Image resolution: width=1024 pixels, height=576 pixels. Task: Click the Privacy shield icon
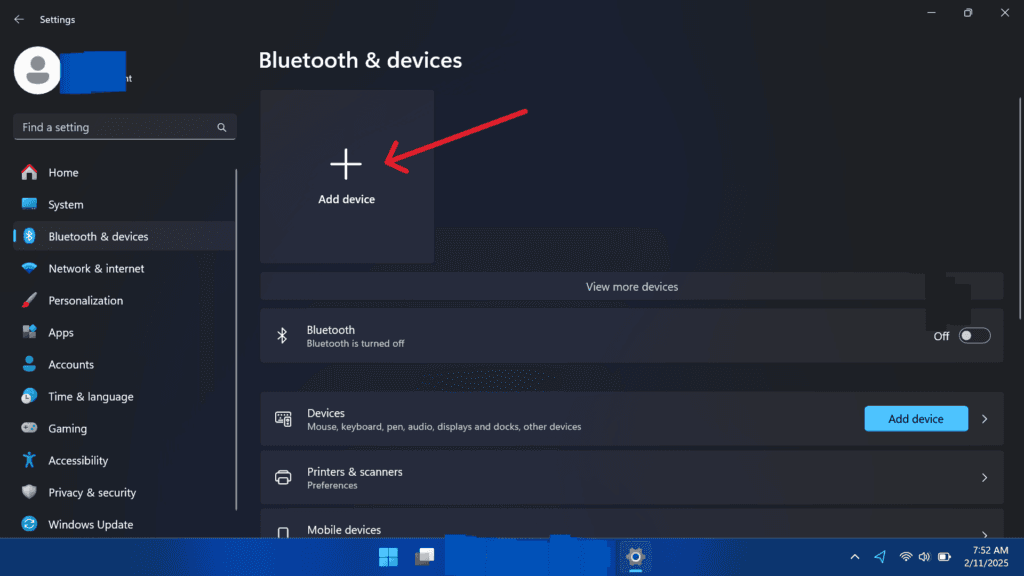point(29,492)
